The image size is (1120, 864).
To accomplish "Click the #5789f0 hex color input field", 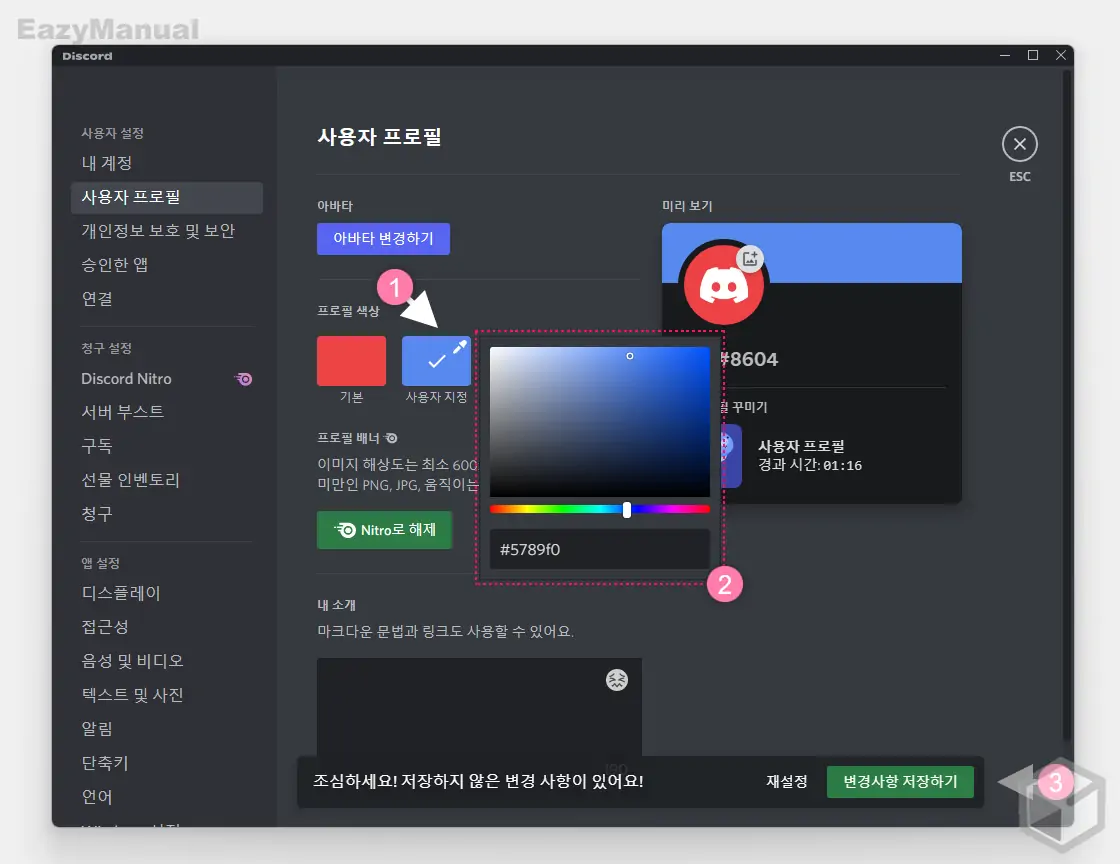I will (598, 548).
